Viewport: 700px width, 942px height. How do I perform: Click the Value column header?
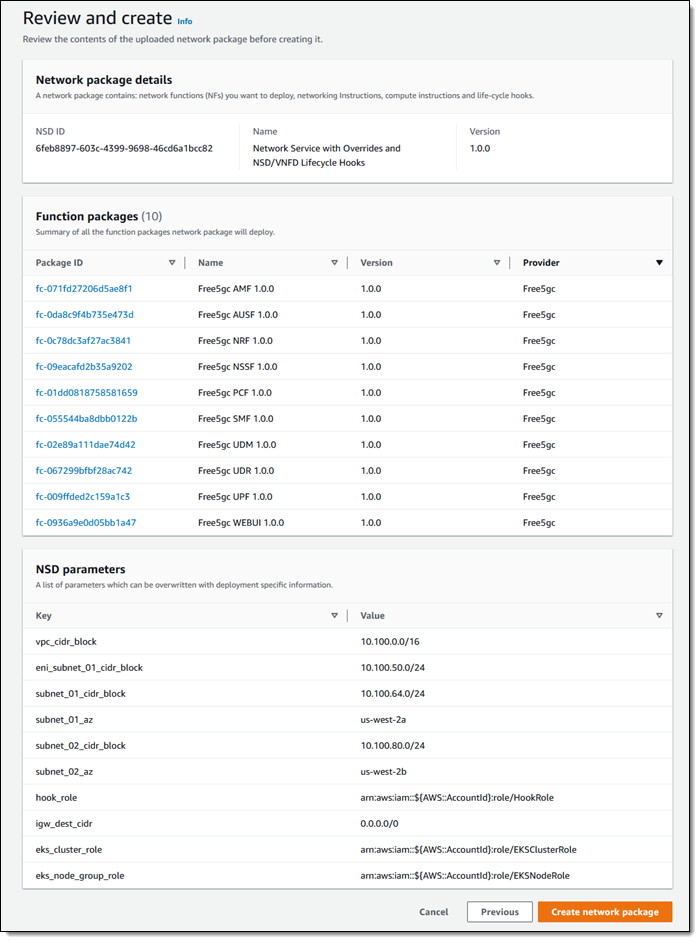point(373,615)
